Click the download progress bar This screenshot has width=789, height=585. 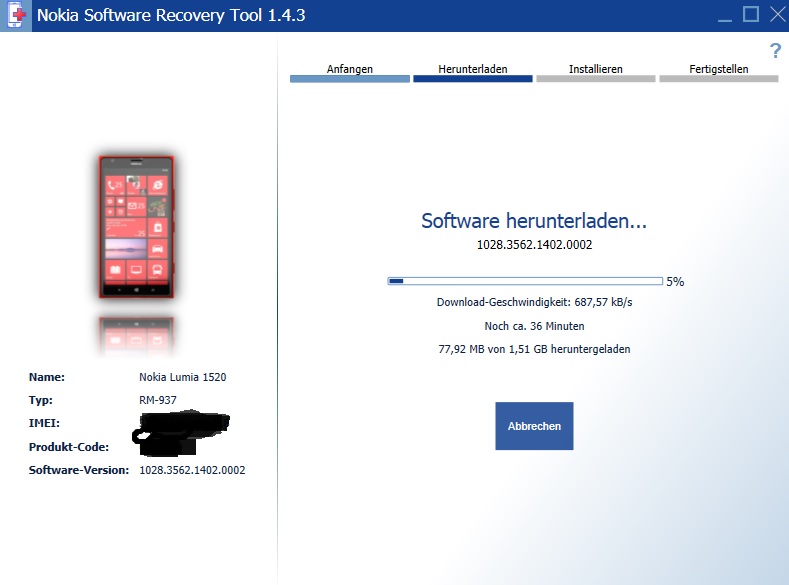coord(525,281)
